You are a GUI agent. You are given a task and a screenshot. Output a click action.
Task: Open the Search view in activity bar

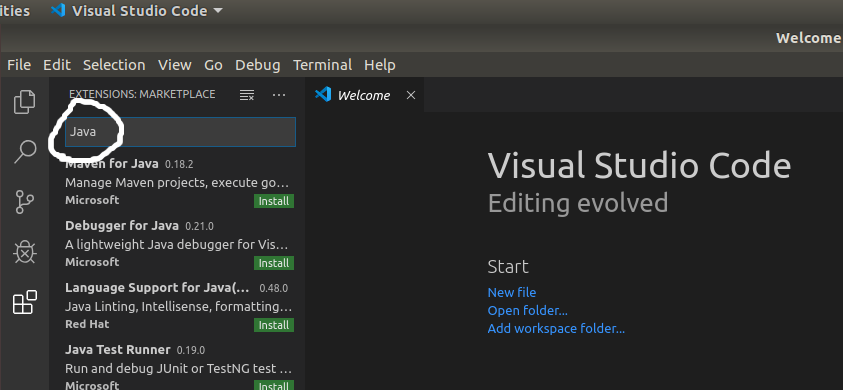[x=25, y=151]
